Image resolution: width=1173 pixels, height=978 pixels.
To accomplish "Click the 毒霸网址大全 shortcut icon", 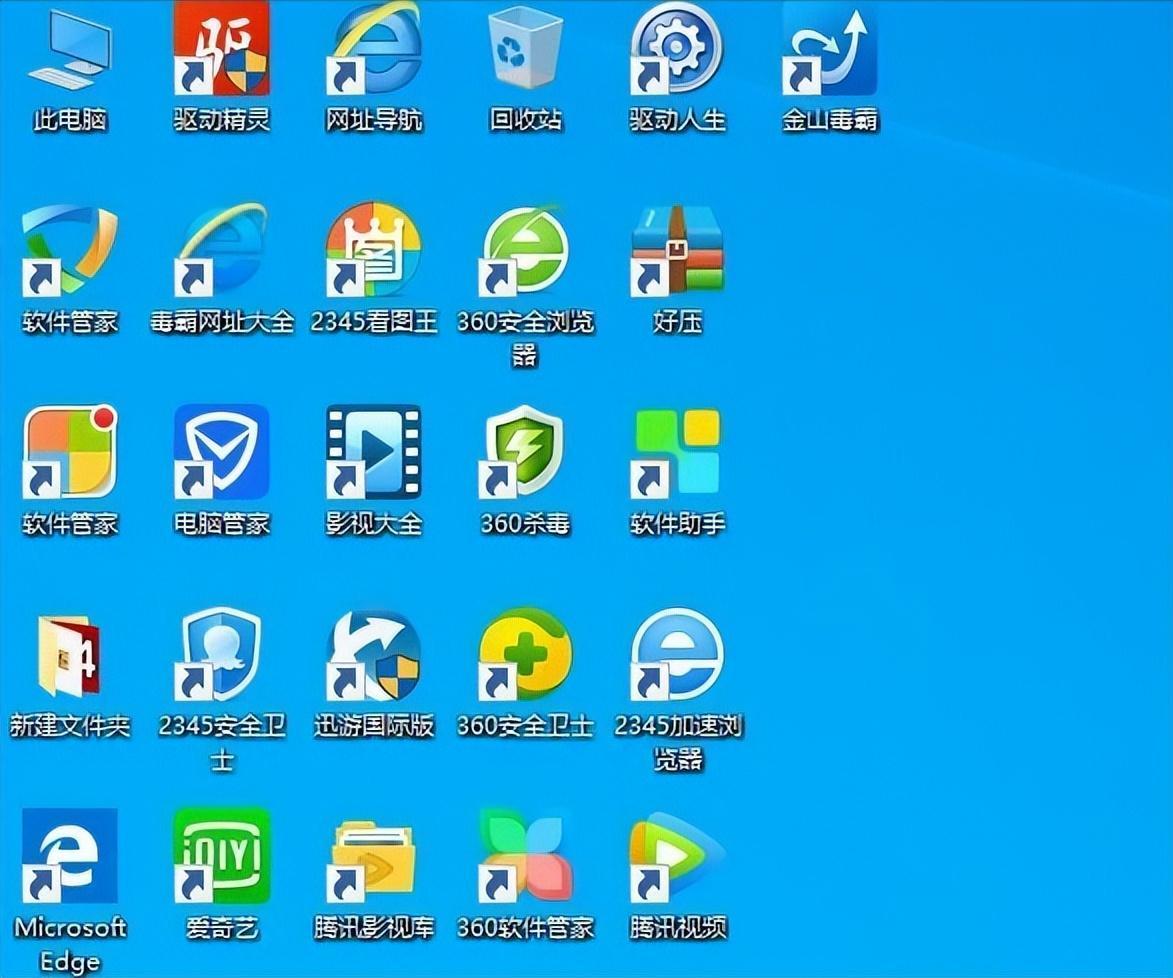I will [221, 250].
